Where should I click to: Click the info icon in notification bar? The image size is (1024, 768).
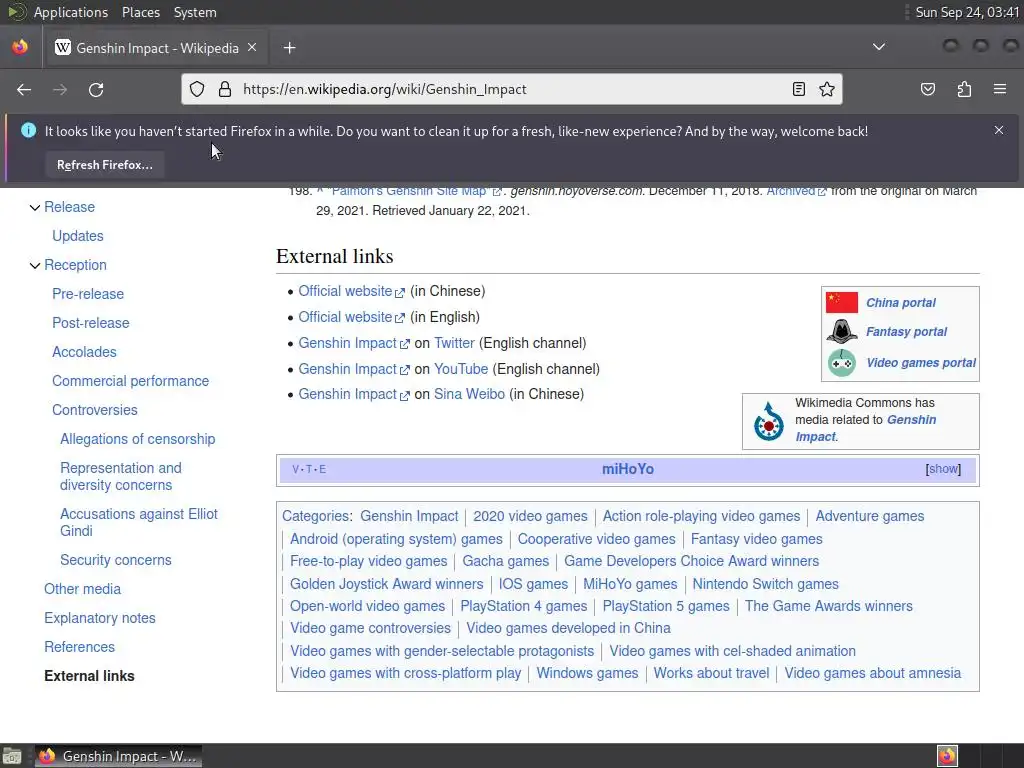[28, 130]
